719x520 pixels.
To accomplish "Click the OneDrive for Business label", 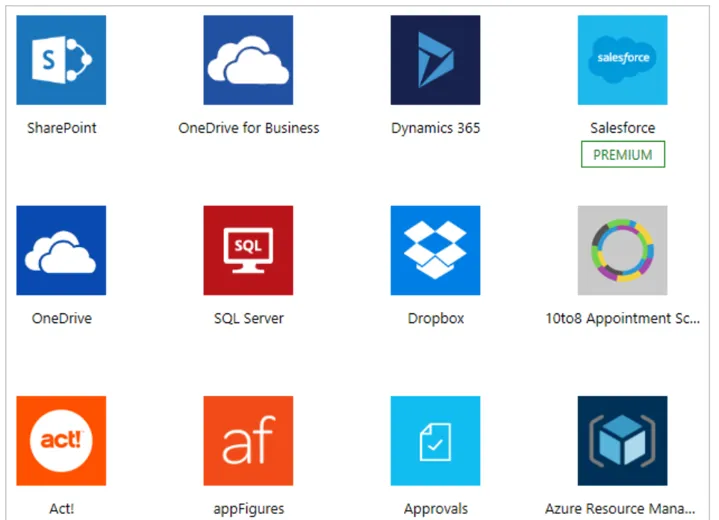I will pyautogui.click(x=249, y=128).
